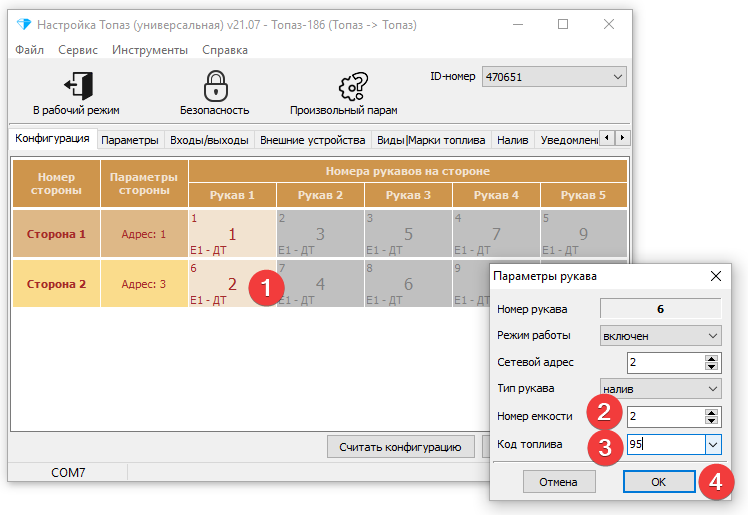
Task: Open the ID-номер dropdown
Action: (x=617, y=77)
